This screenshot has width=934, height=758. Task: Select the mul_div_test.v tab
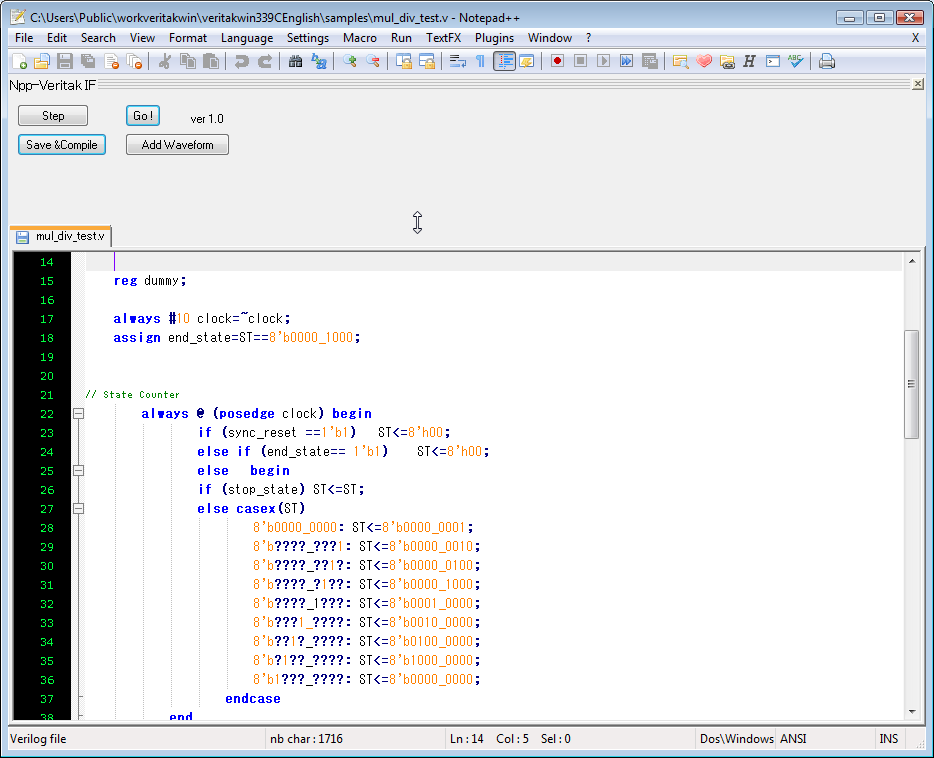click(x=62, y=236)
